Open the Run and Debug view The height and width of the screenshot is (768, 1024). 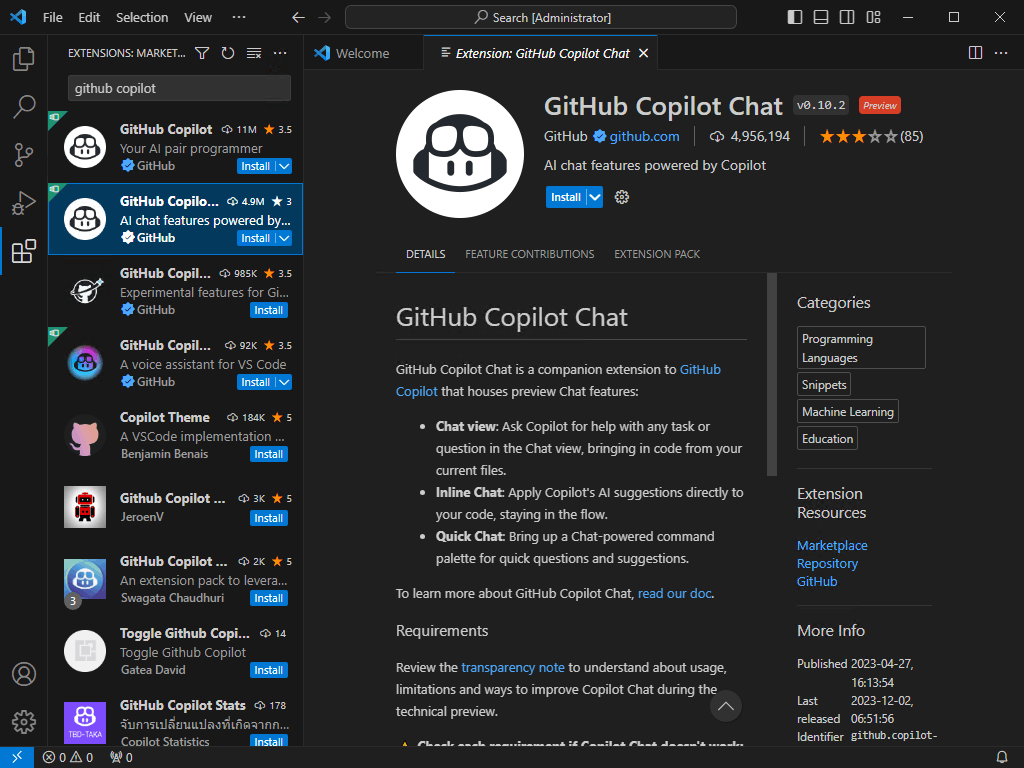(24, 203)
